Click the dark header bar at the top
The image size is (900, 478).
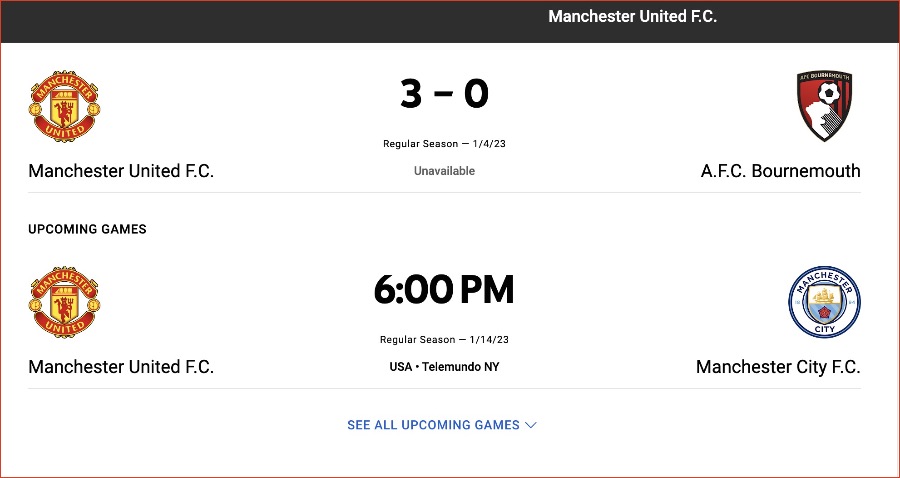450,21
